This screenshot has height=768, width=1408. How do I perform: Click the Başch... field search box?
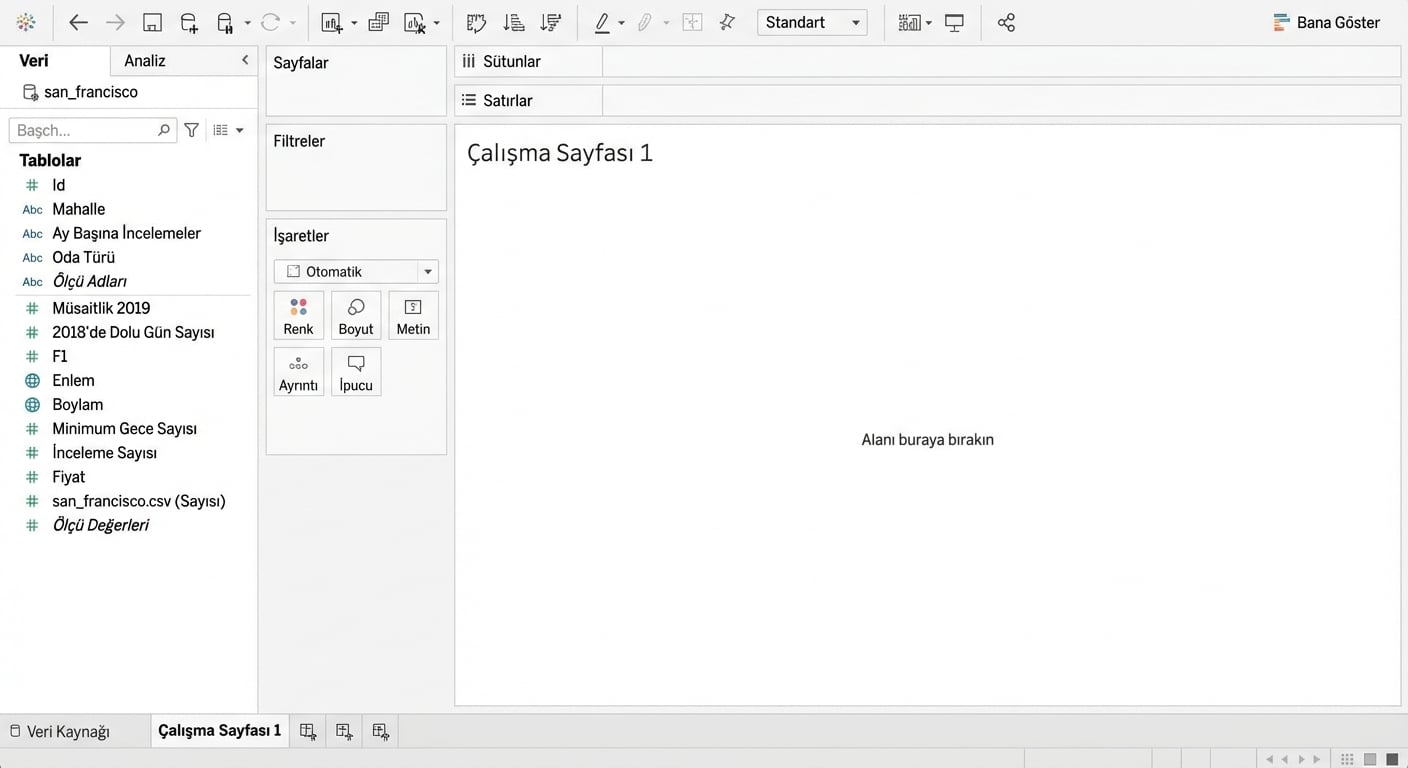point(84,130)
